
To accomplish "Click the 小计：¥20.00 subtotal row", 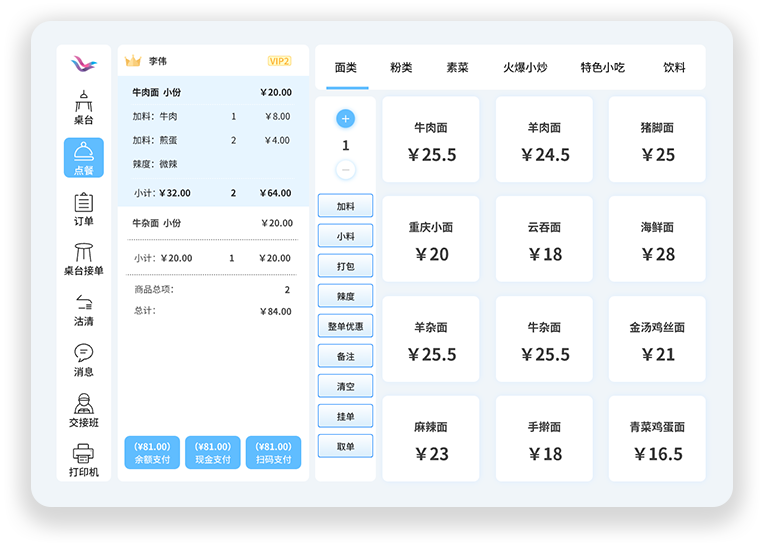I will click(x=213, y=258).
